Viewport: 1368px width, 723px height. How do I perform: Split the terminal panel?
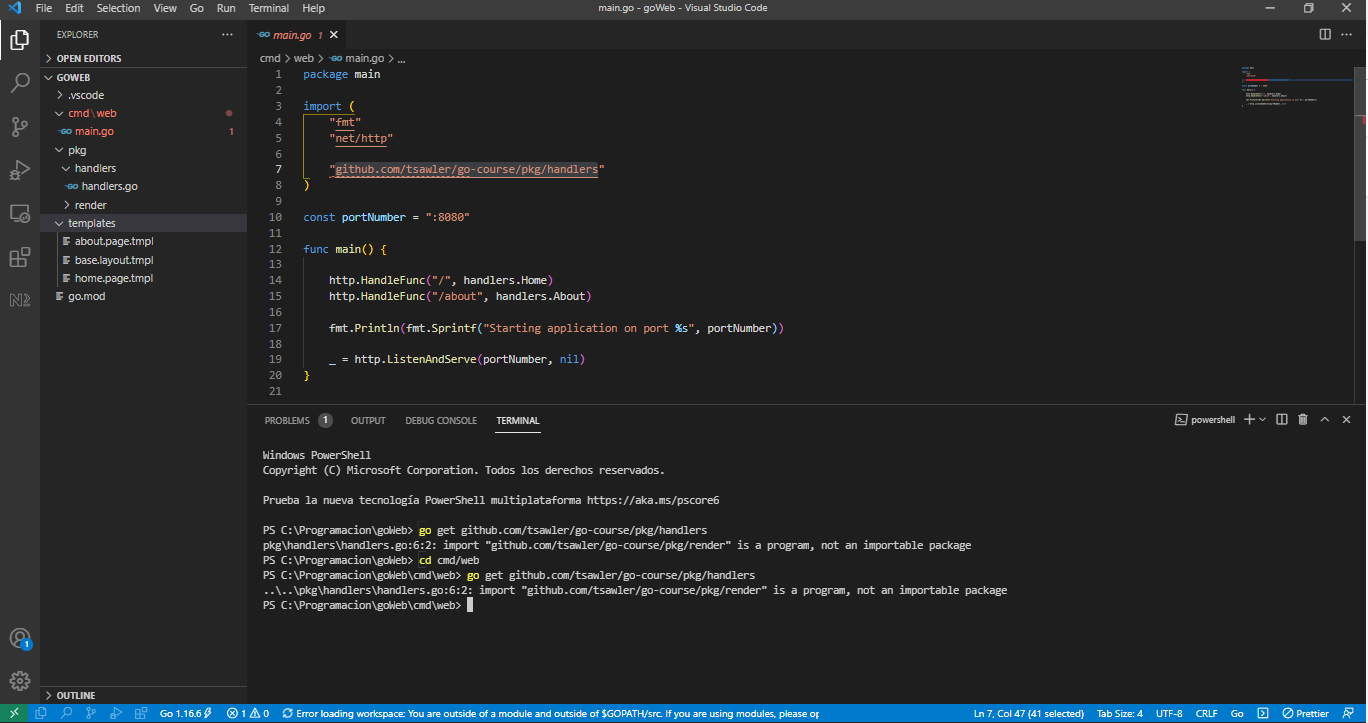(x=1282, y=420)
